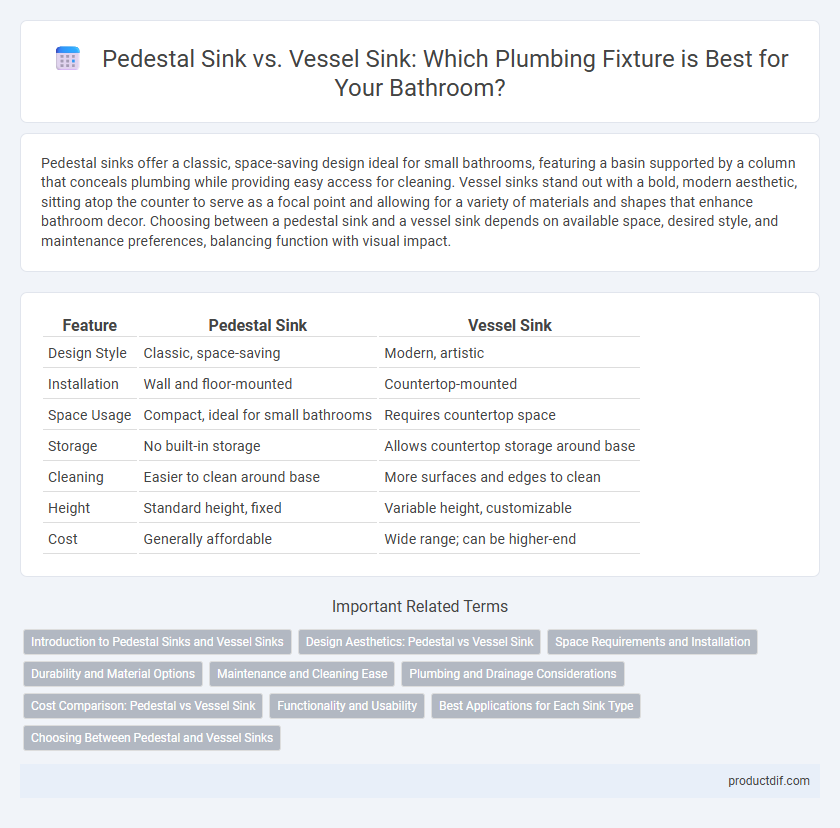The image size is (840, 828).
Task: Open Functionality and Usability tag
Action: tap(347, 706)
